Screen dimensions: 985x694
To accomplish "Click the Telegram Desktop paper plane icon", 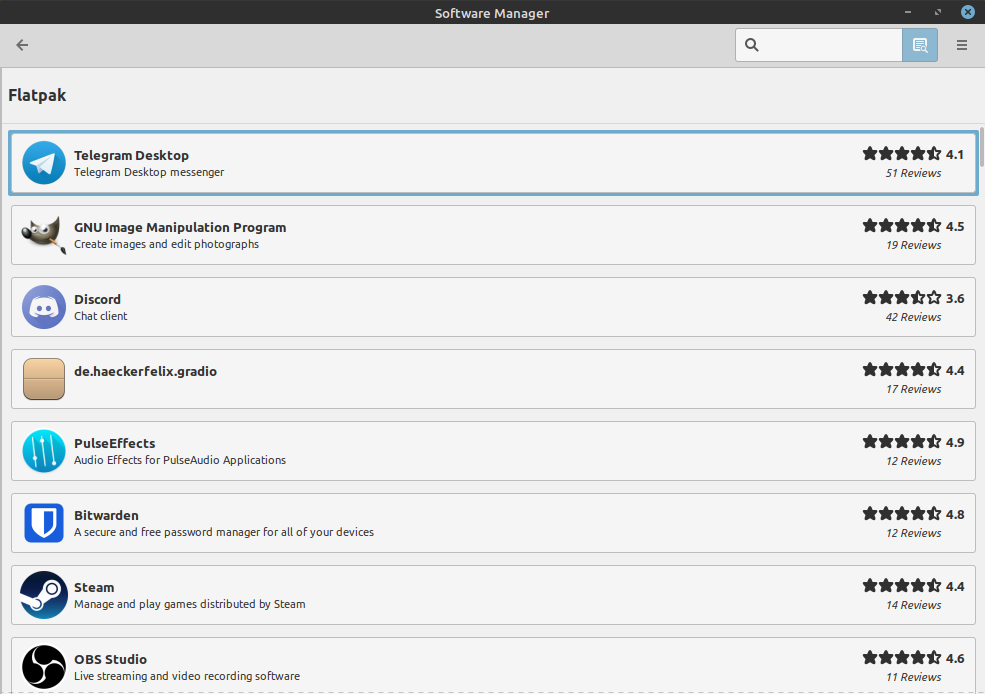I will click(x=43, y=163).
